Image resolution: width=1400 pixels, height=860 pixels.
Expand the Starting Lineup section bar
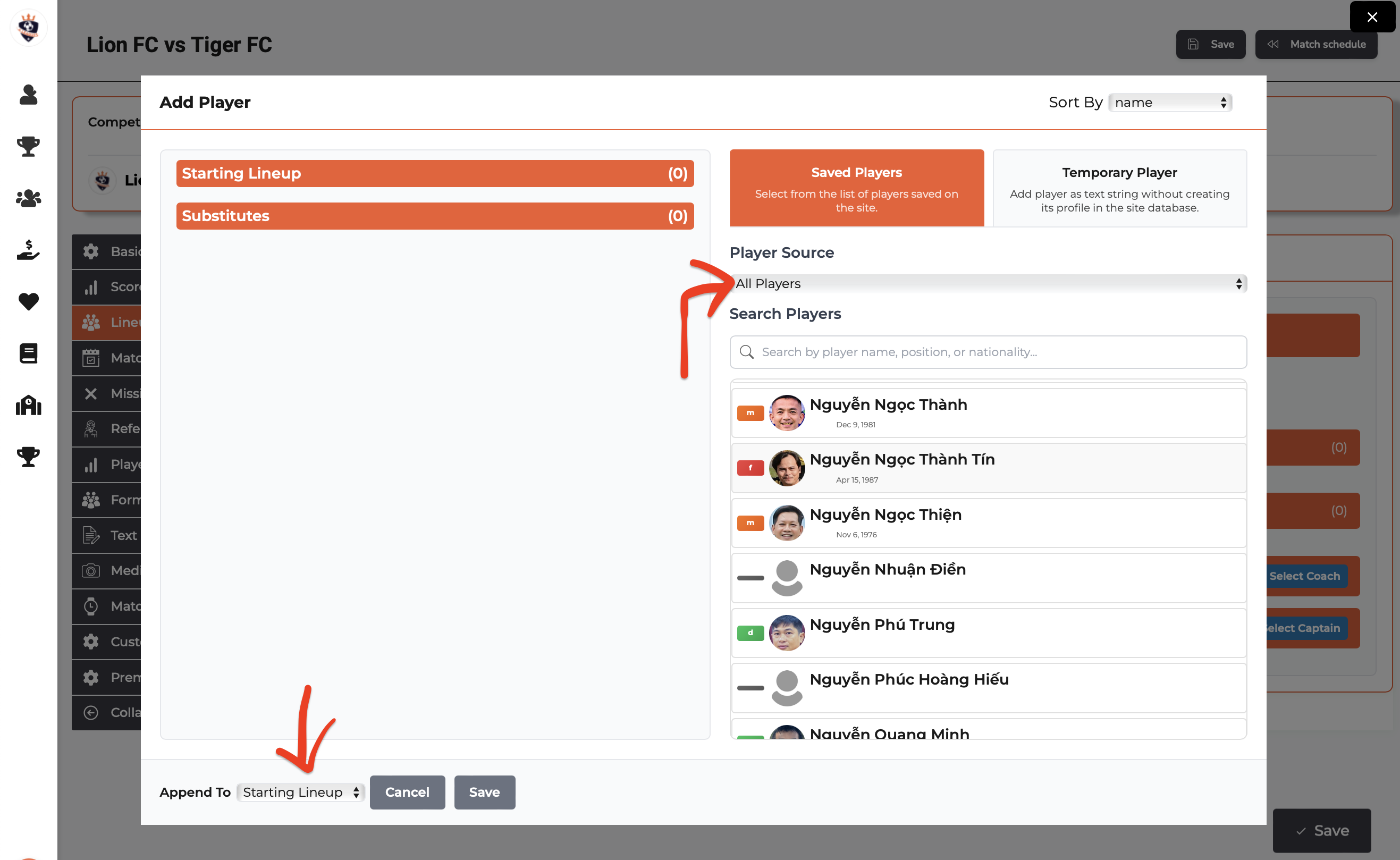tap(434, 173)
